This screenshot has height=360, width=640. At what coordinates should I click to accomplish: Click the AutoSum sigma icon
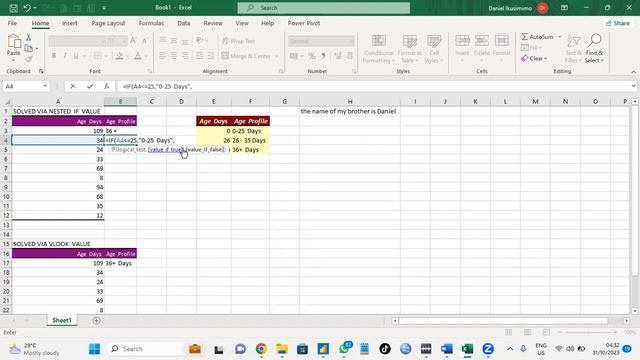525,37
